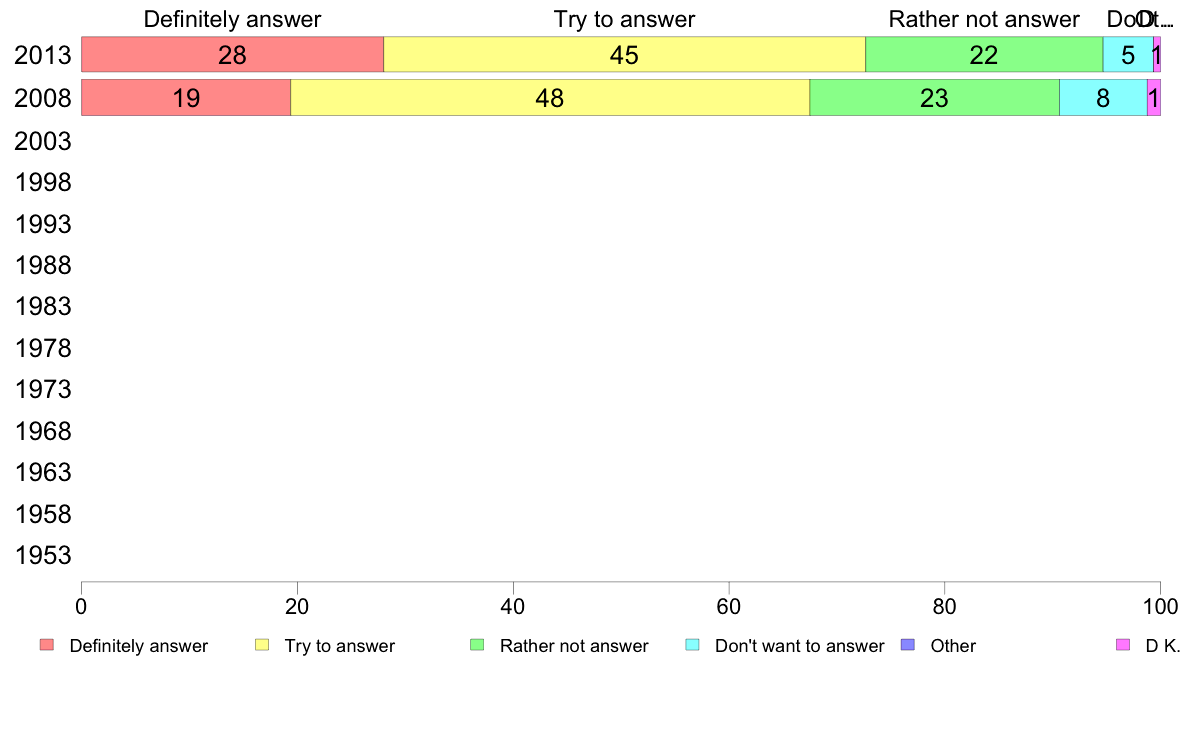Click the Try to answer column header
The image size is (1188, 736).
click(624, 19)
